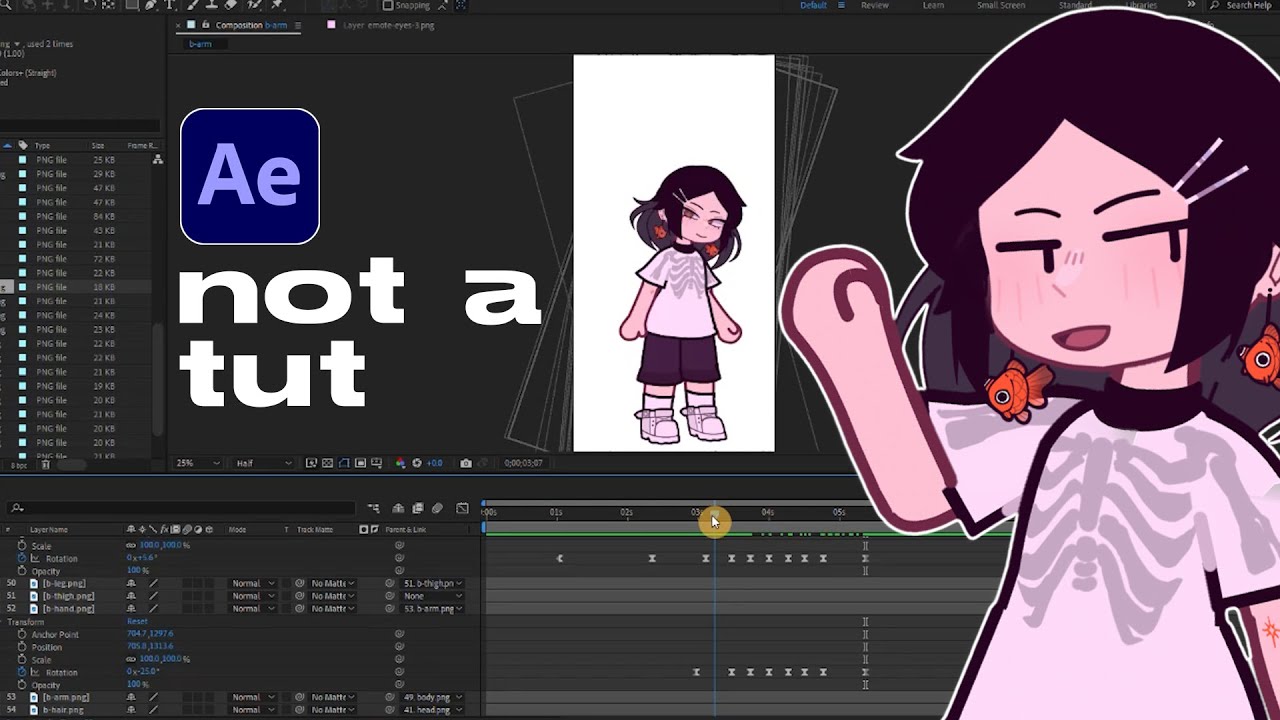Click the constrain proportions link beside top Scale
Screen dimensions: 1280x720
click(x=130, y=545)
